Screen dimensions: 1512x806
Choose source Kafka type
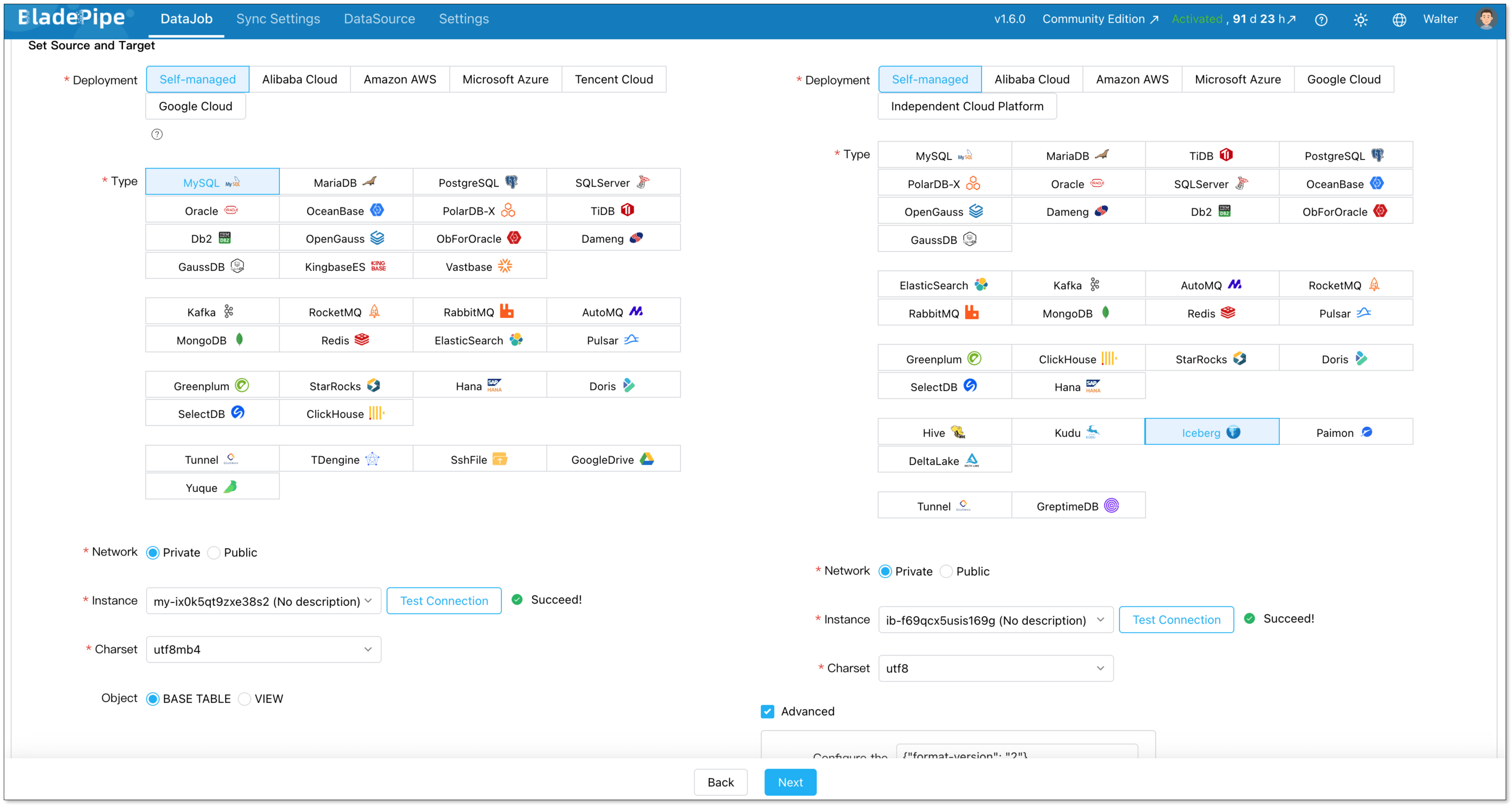(212, 311)
